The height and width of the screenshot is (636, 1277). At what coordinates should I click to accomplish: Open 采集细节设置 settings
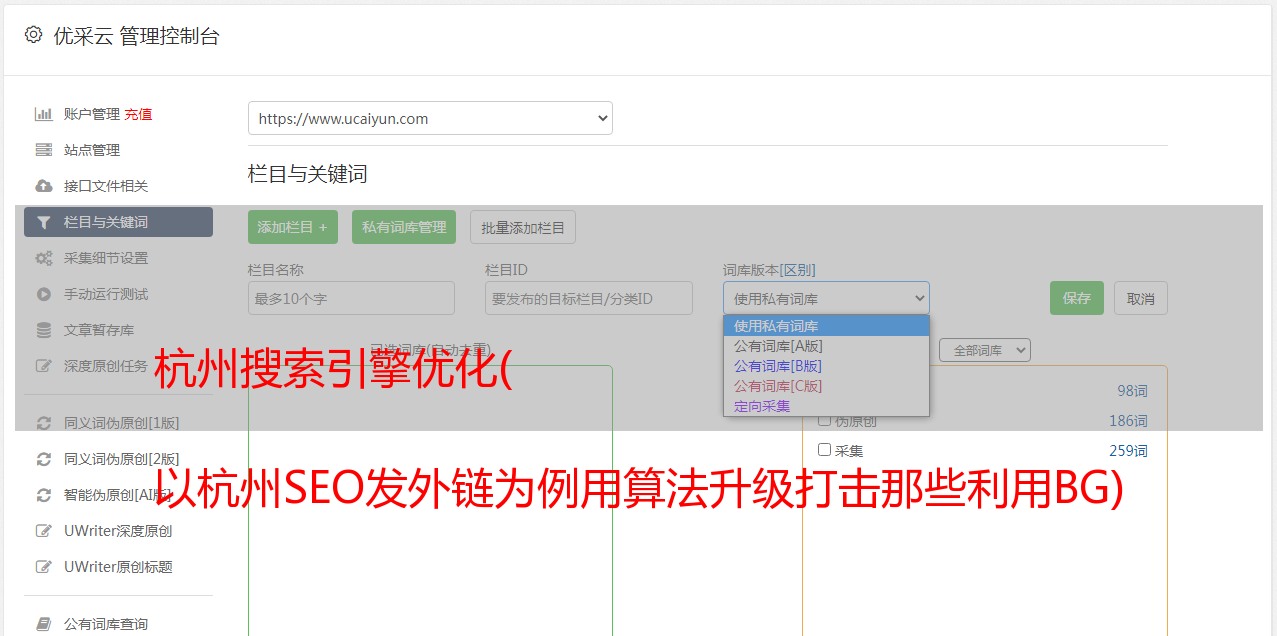click(x=106, y=258)
